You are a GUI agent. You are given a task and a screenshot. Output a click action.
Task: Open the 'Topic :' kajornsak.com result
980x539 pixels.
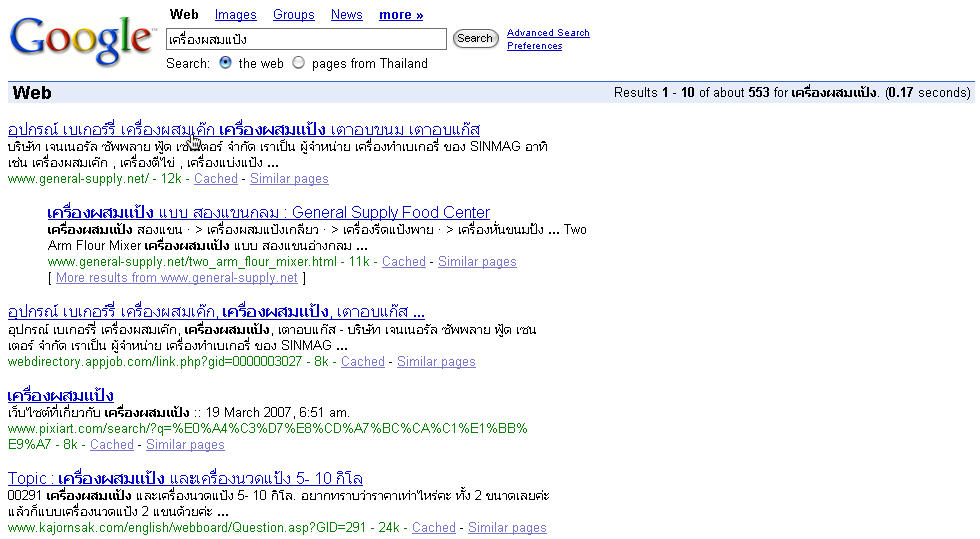pos(185,478)
